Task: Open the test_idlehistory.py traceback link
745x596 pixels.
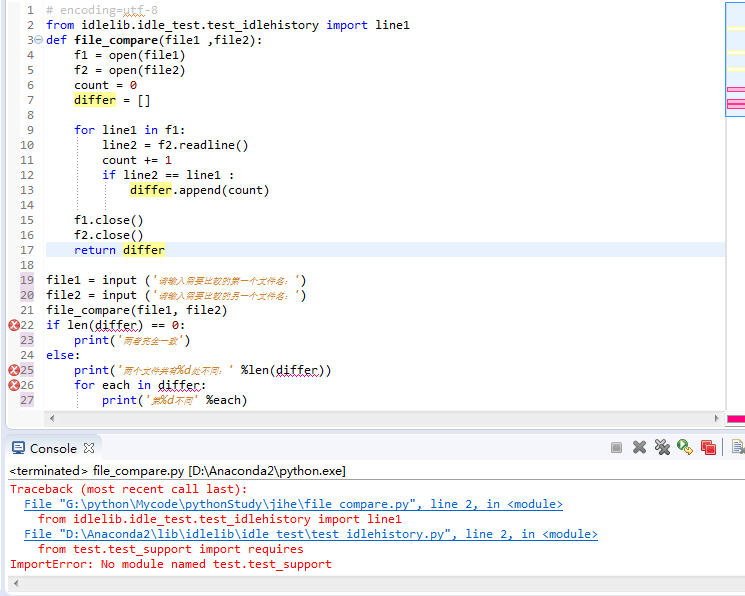Action: tap(310, 534)
